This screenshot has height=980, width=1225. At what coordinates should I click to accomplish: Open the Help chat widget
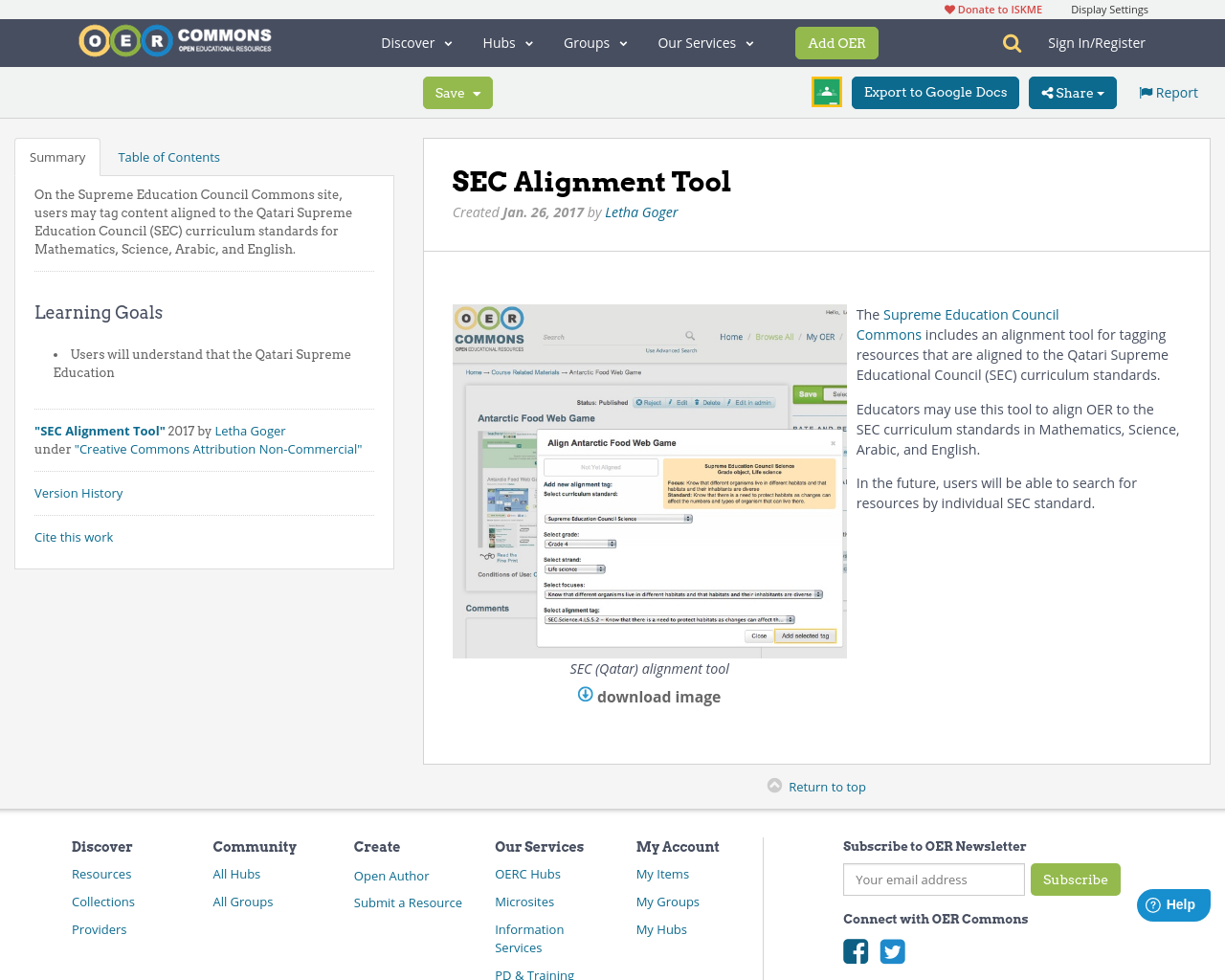click(1172, 903)
